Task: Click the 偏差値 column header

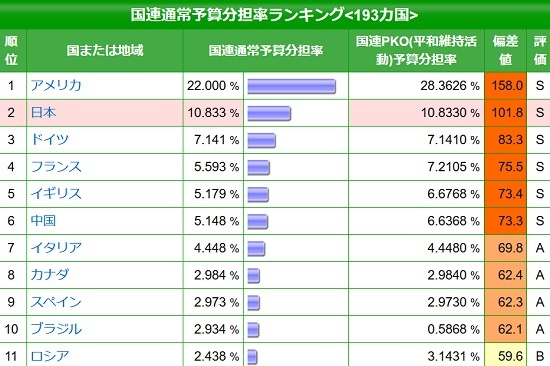Action: [505, 51]
